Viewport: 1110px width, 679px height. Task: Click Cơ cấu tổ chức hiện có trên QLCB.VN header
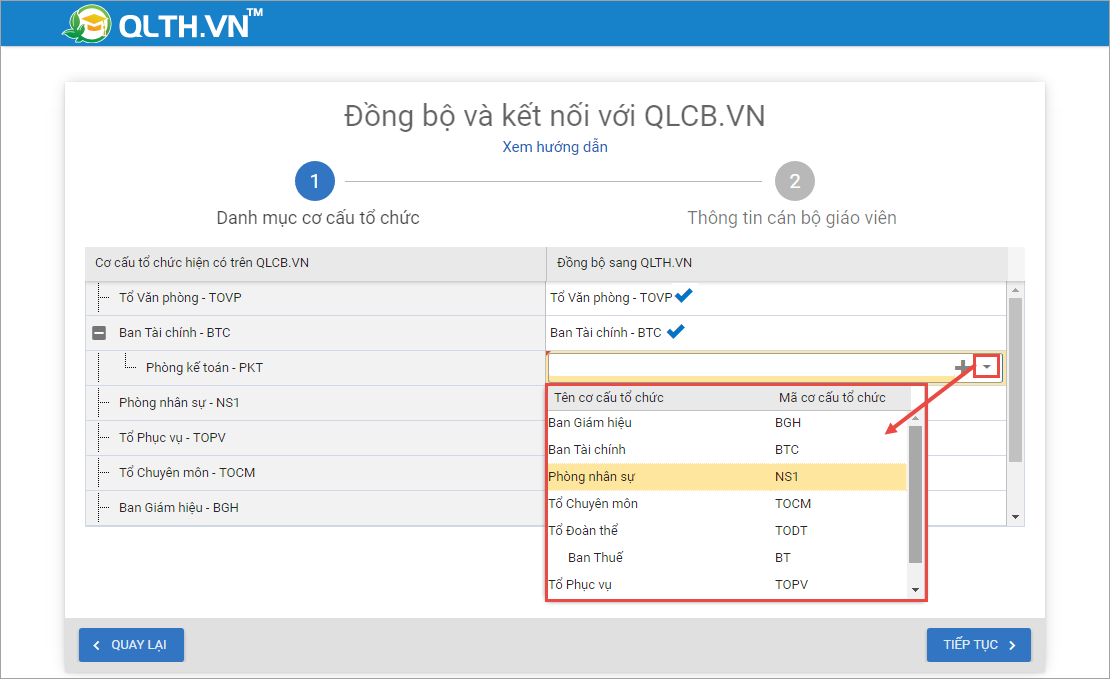pyautogui.click(x=315, y=263)
